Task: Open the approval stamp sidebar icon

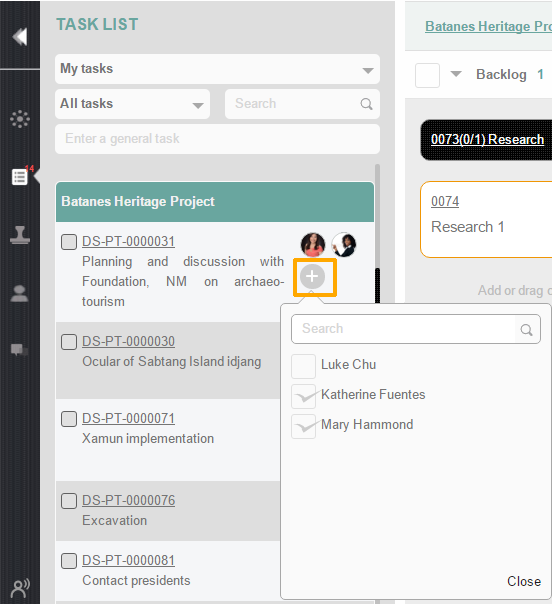Action: tap(20, 235)
